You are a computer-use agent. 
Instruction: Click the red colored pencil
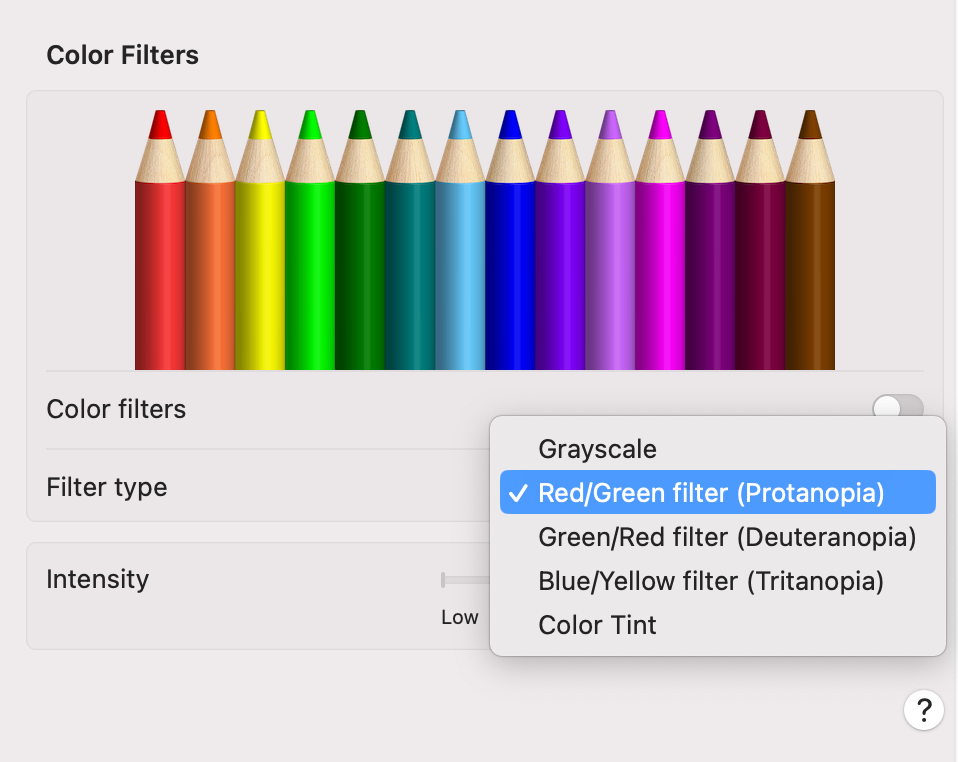pyautogui.click(x=160, y=270)
